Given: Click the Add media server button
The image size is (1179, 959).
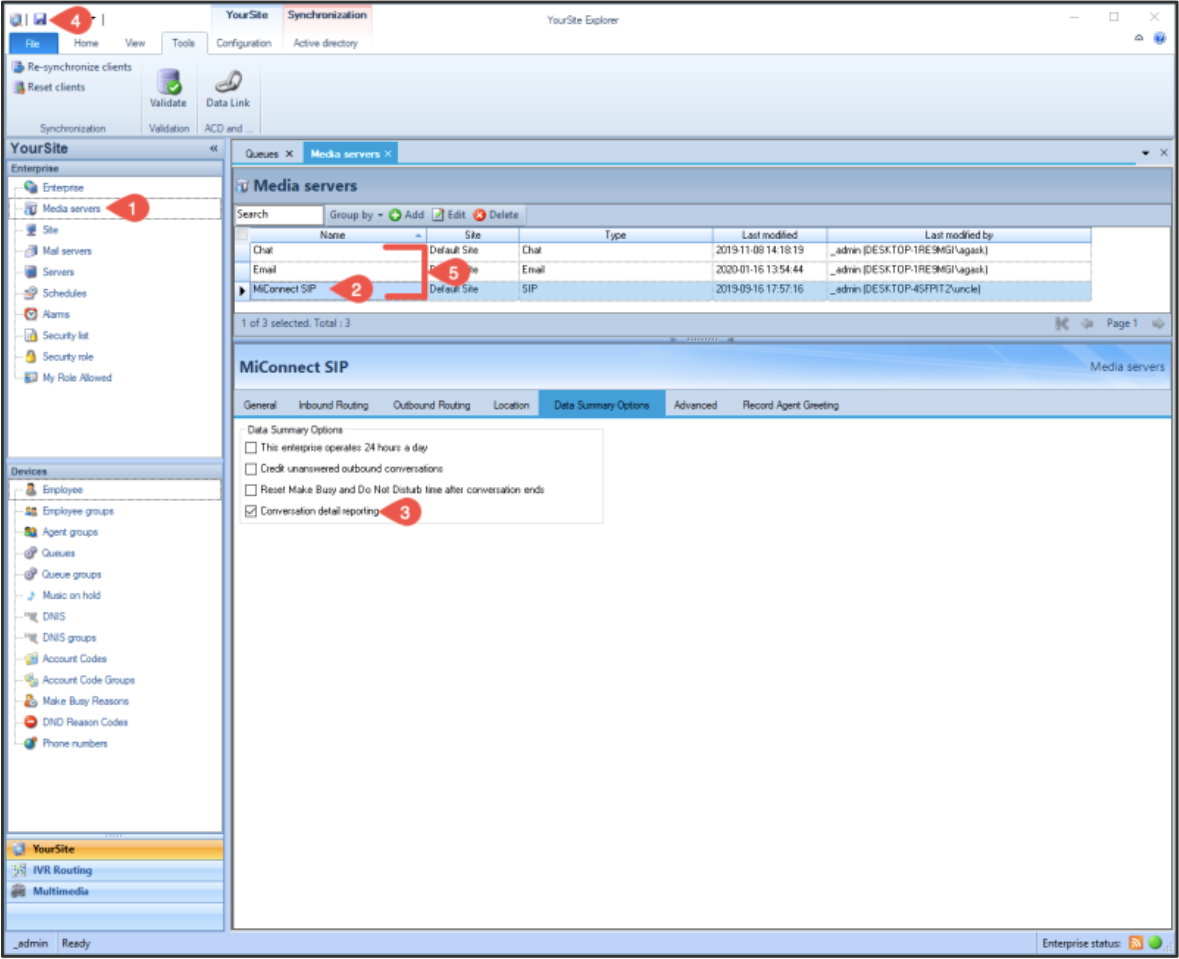Looking at the screenshot, I should pyautogui.click(x=407, y=215).
